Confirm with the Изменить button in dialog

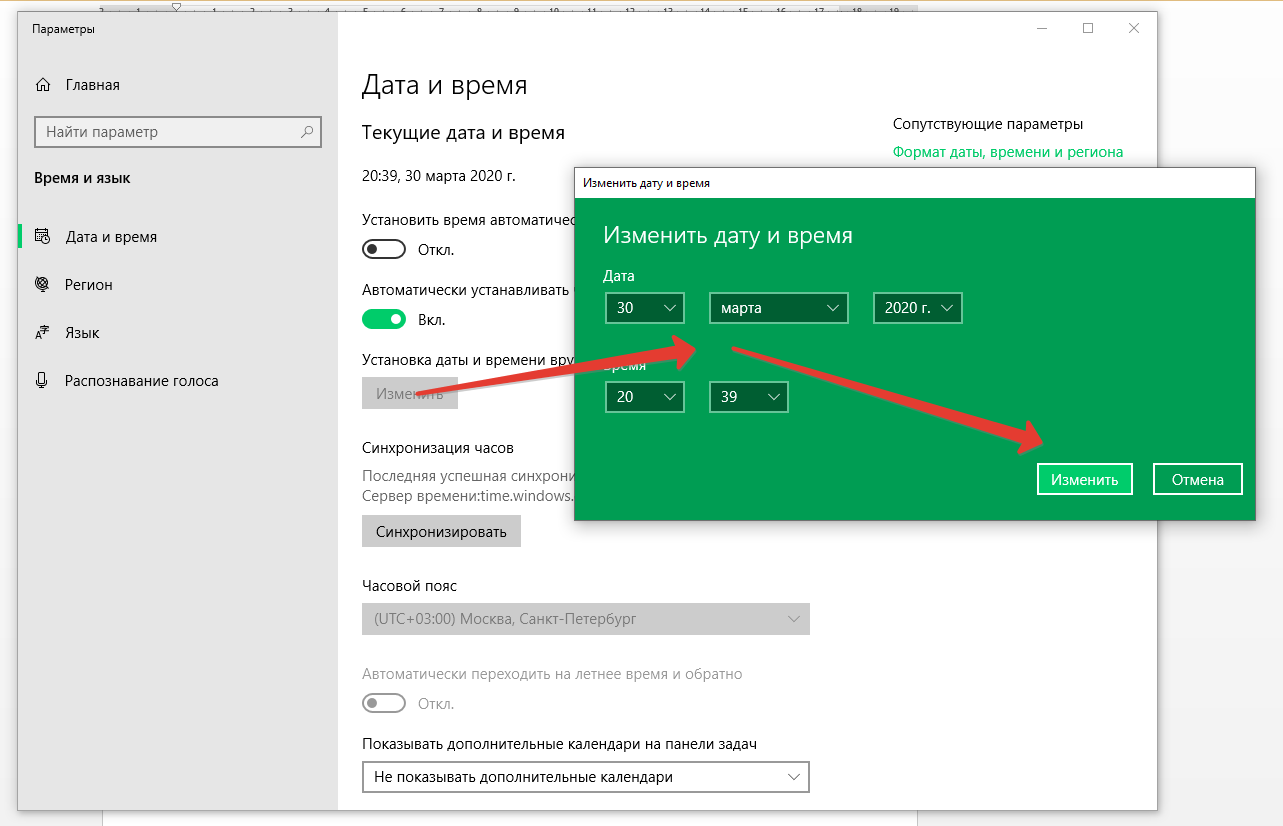(x=1085, y=479)
